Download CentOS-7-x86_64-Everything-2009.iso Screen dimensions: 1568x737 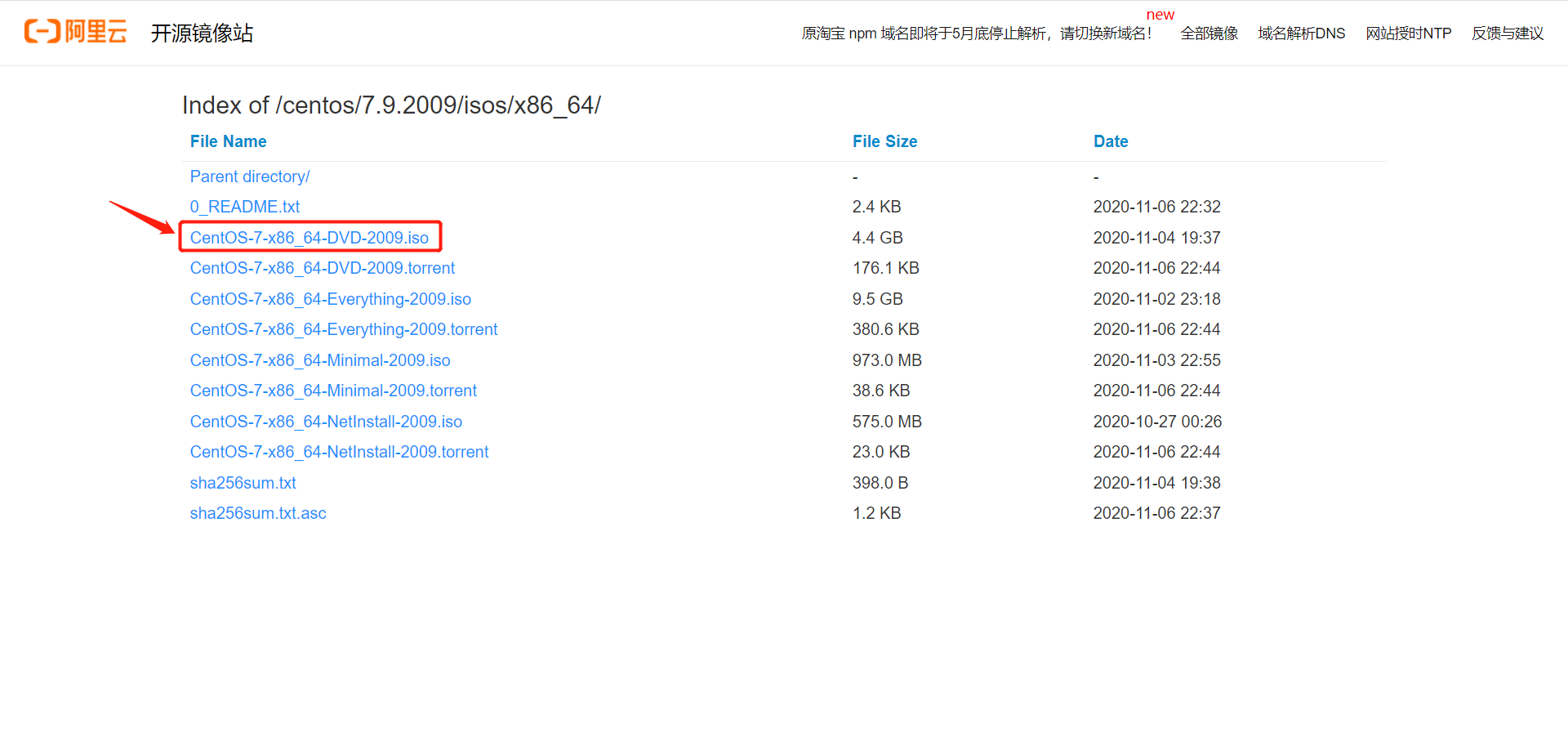click(x=331, y=299)
